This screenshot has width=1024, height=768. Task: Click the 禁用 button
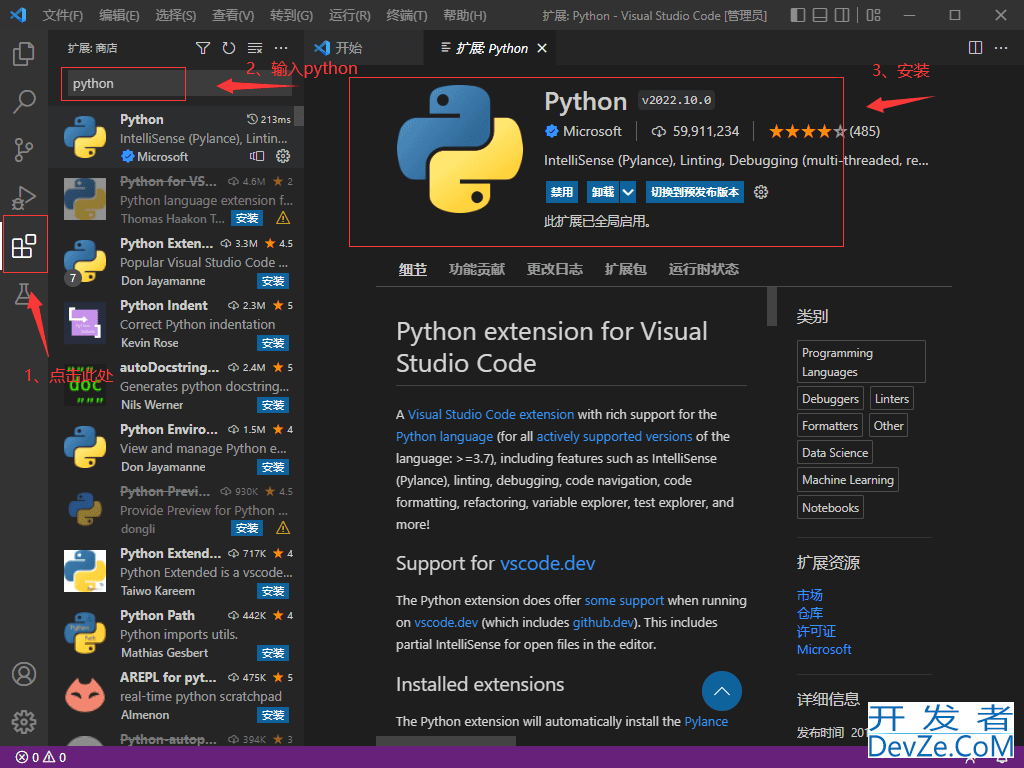click(x=562, y=192)
